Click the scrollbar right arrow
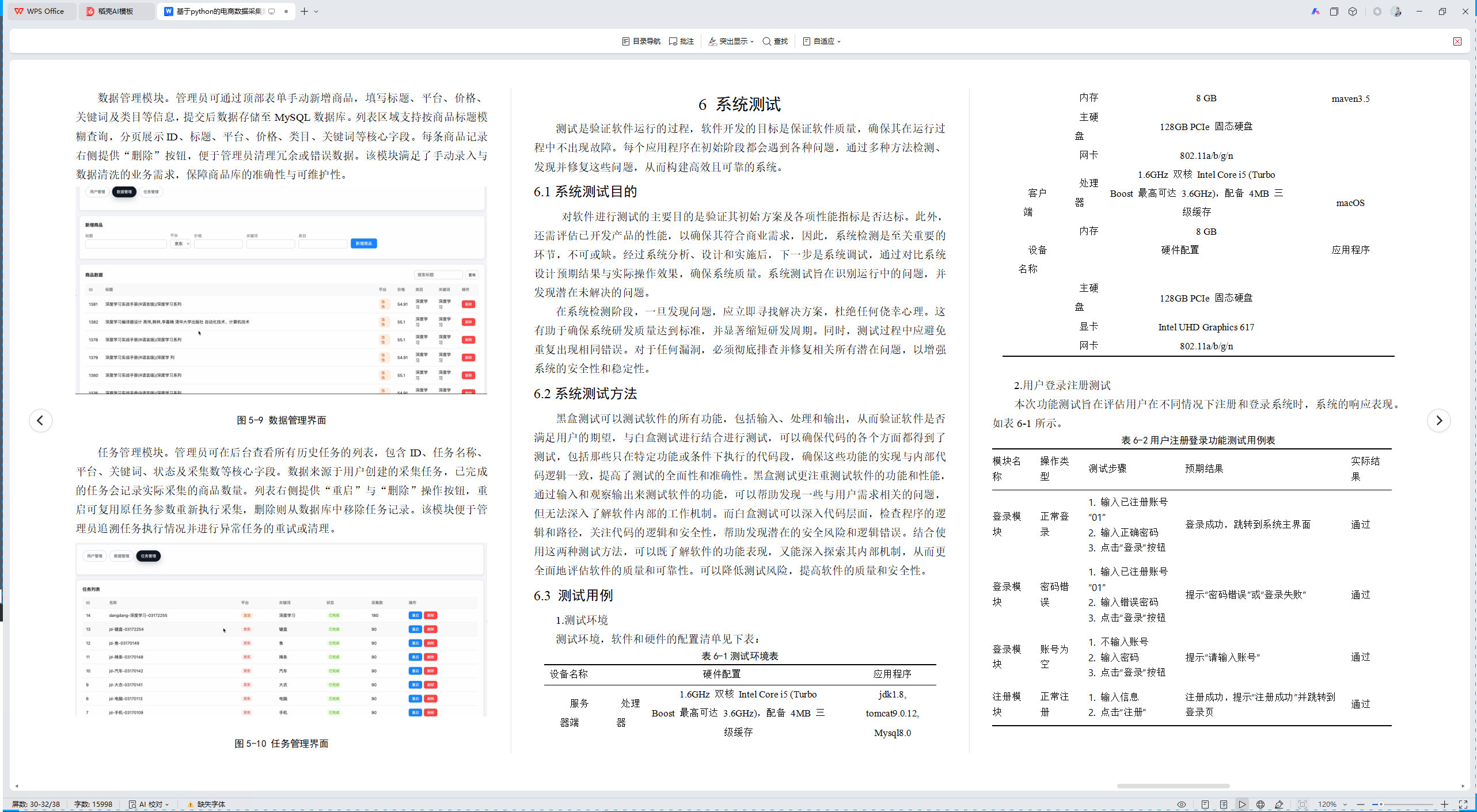1477x812 pixels. click(x=1463, y=786)
